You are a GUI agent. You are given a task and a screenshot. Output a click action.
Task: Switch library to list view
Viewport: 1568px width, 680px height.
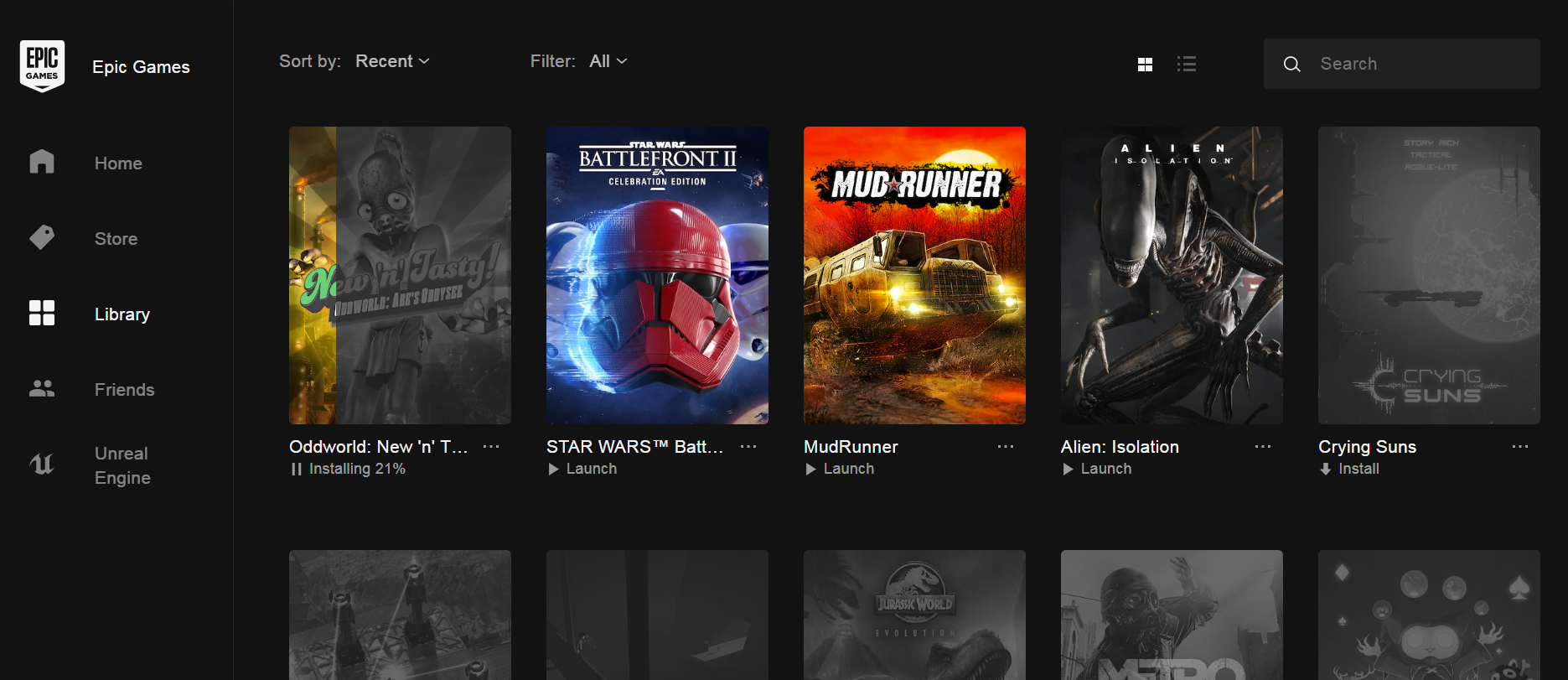point(1186,65)
